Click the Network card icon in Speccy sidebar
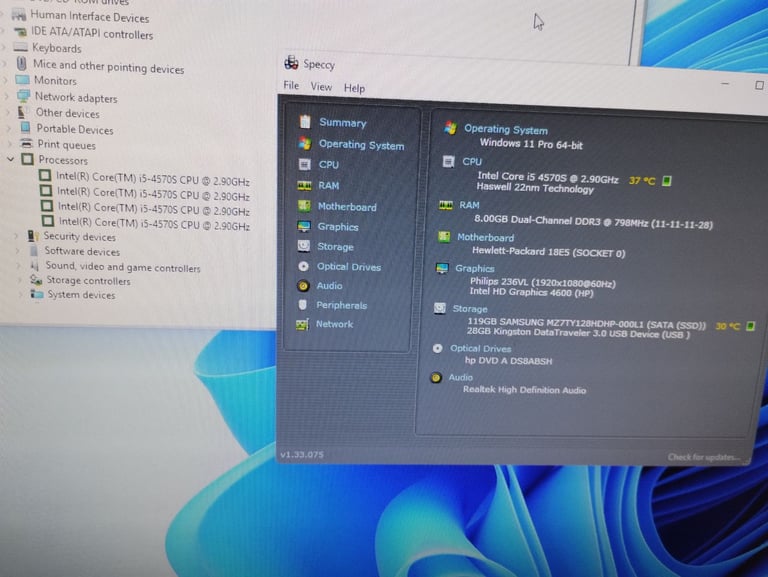This screenshot has height=577, width=768. click(302, 324)
